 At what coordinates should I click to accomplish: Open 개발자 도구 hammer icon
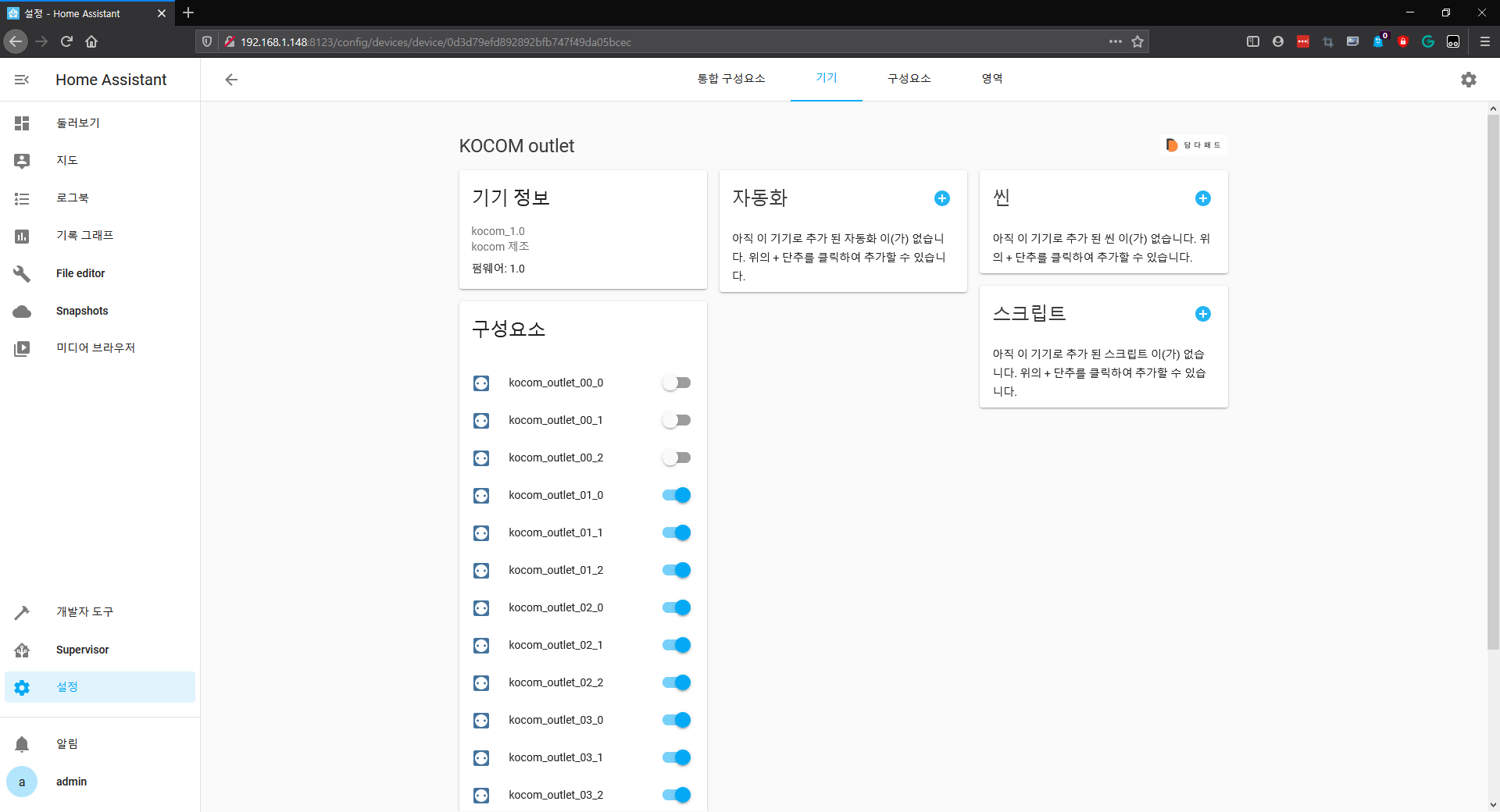[x=22, y=612]
